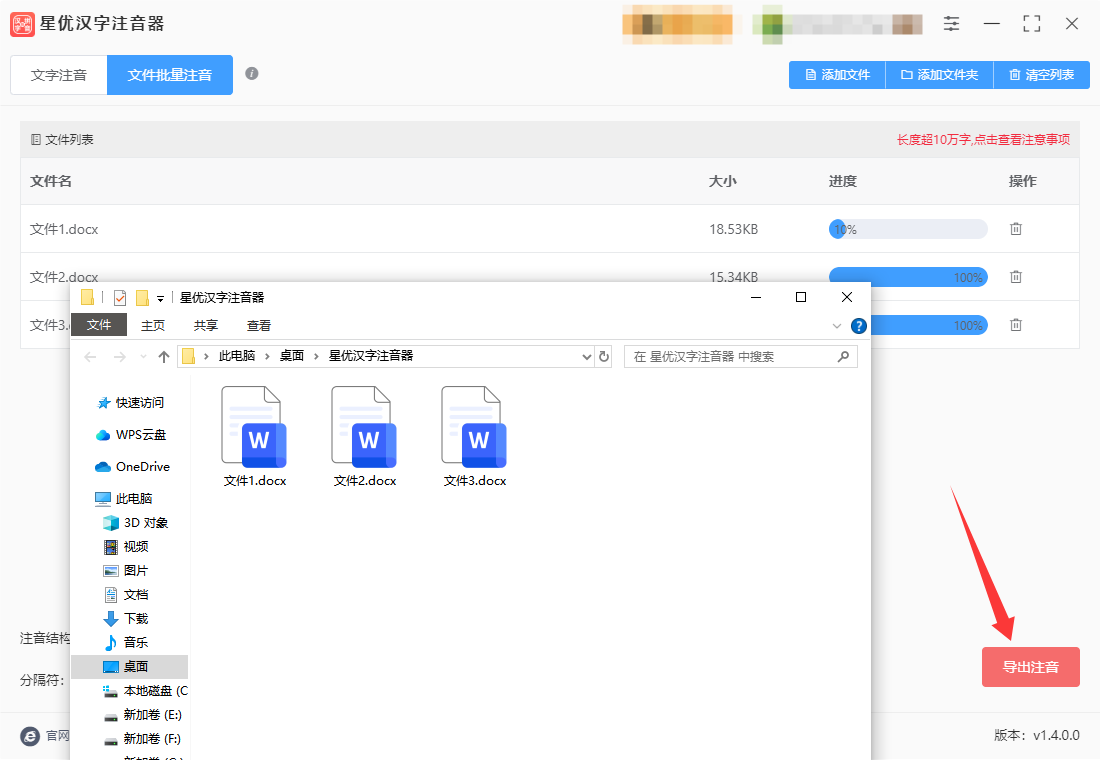The image size is (1100, 760).
Task: Click the Properties checkmark icon in Explorer title bar
Action: (x=120, y=298)
